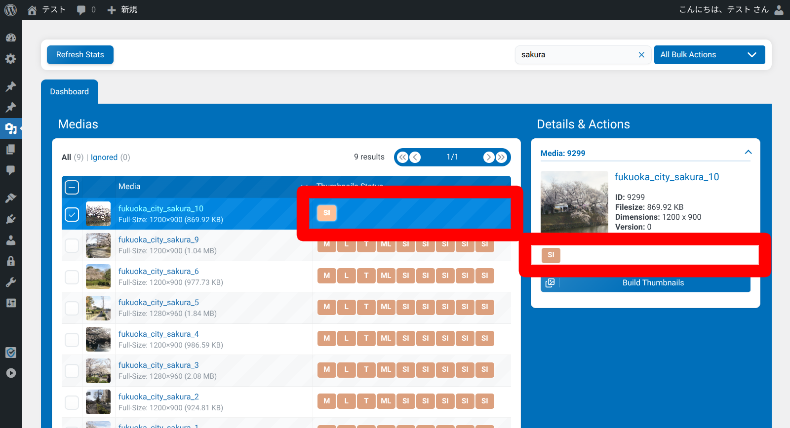Open Dashboard icon in the left sidebar
Viewport: 790px width, 428px height.
click(x=11, y=38)
